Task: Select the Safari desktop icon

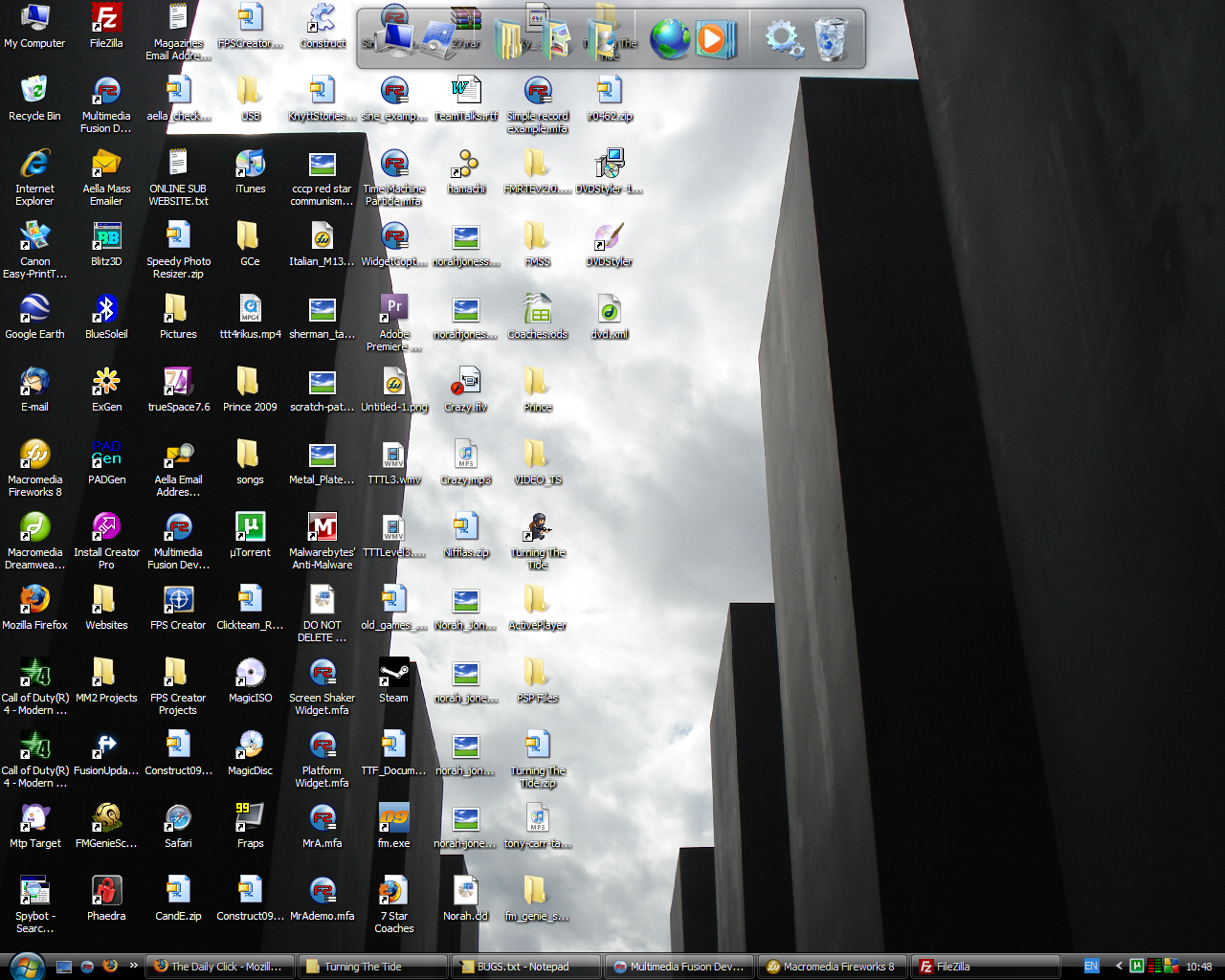Action: click(x=178, y=826)
